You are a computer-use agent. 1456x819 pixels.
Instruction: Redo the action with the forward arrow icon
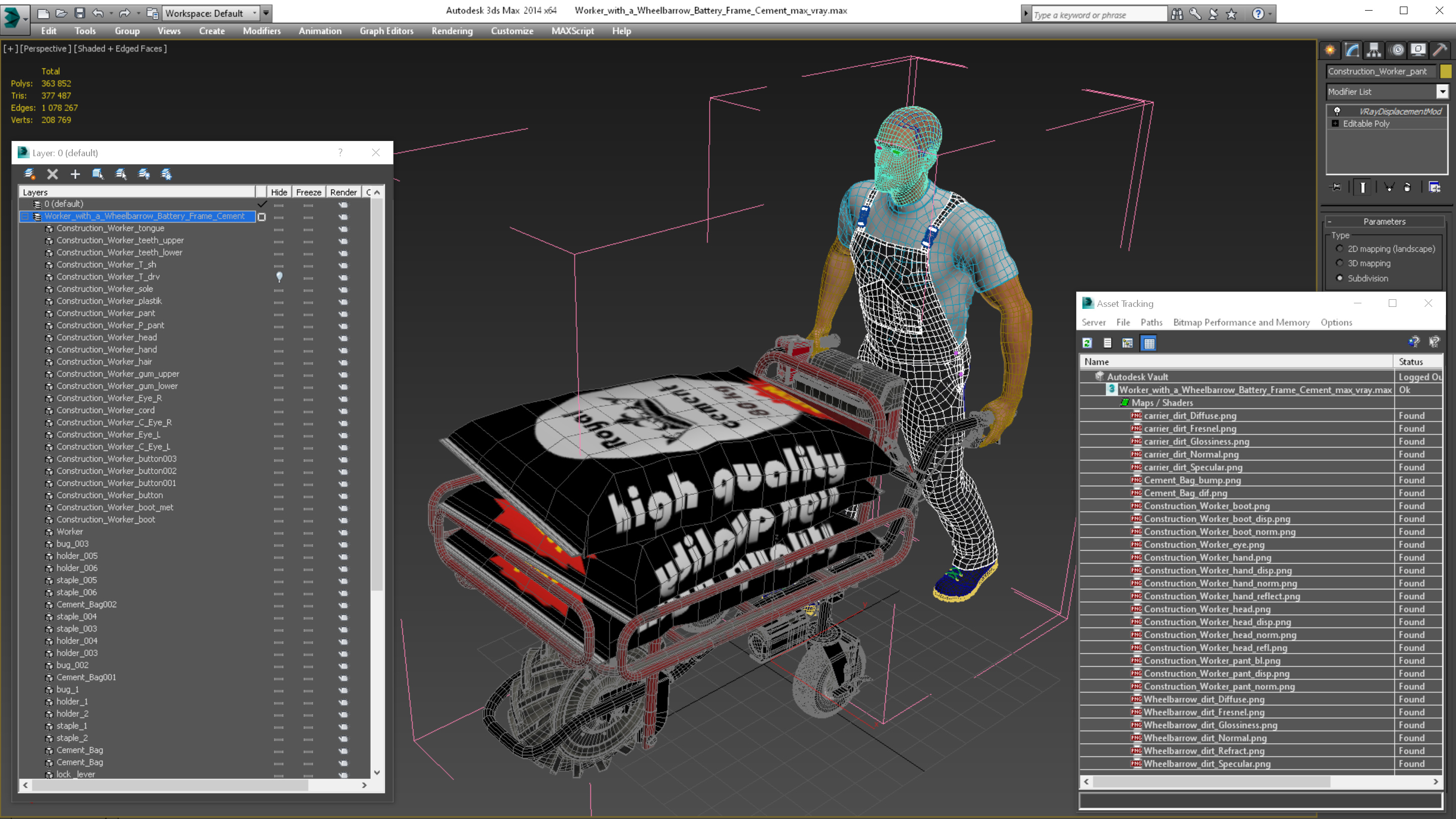(x=124, y=13)
